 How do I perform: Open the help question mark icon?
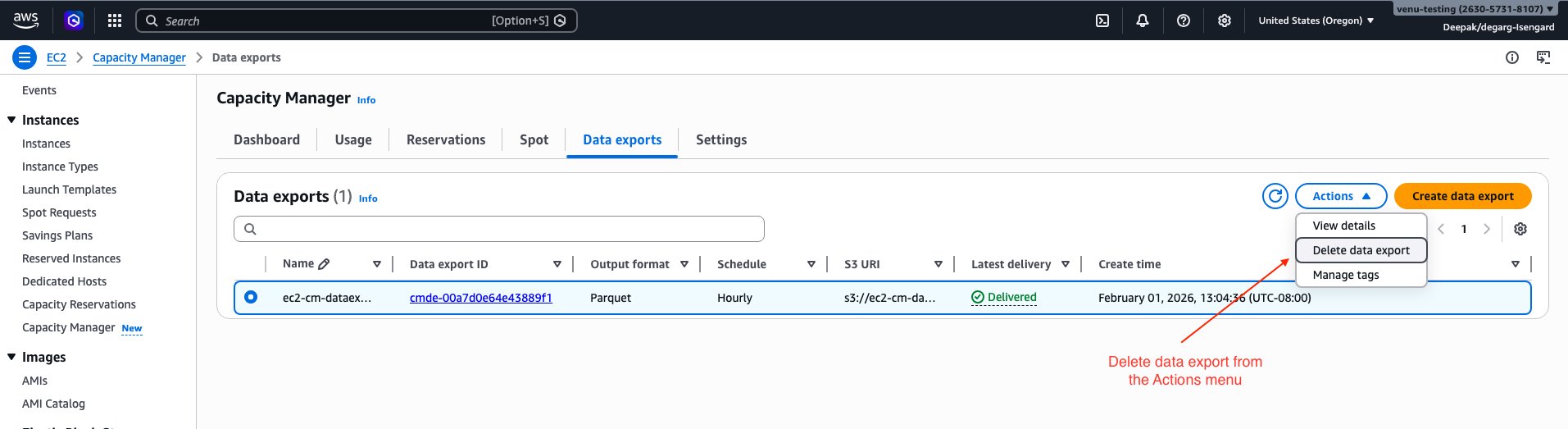[x=1184, y=21]
